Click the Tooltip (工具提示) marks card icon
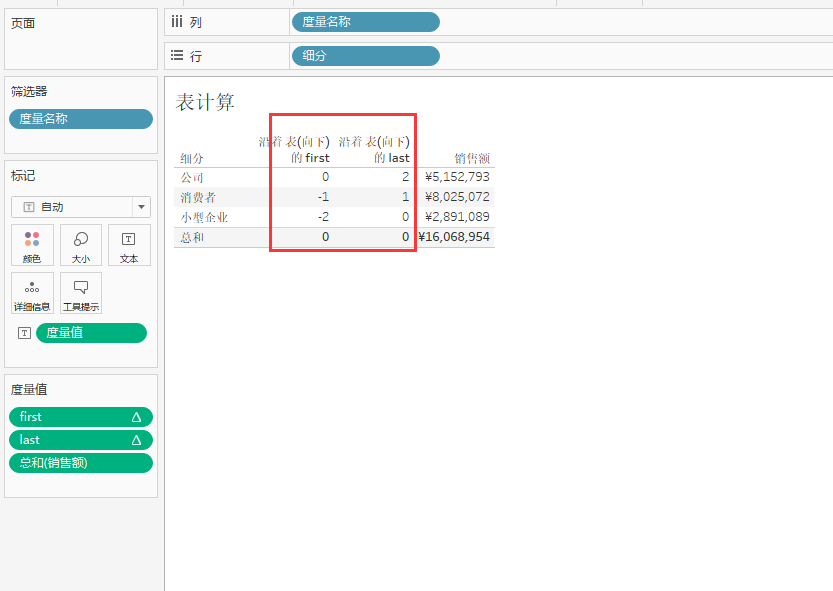The height and width of the screenshot is (591, 833). pyautogui.click(x=81, y=293)
